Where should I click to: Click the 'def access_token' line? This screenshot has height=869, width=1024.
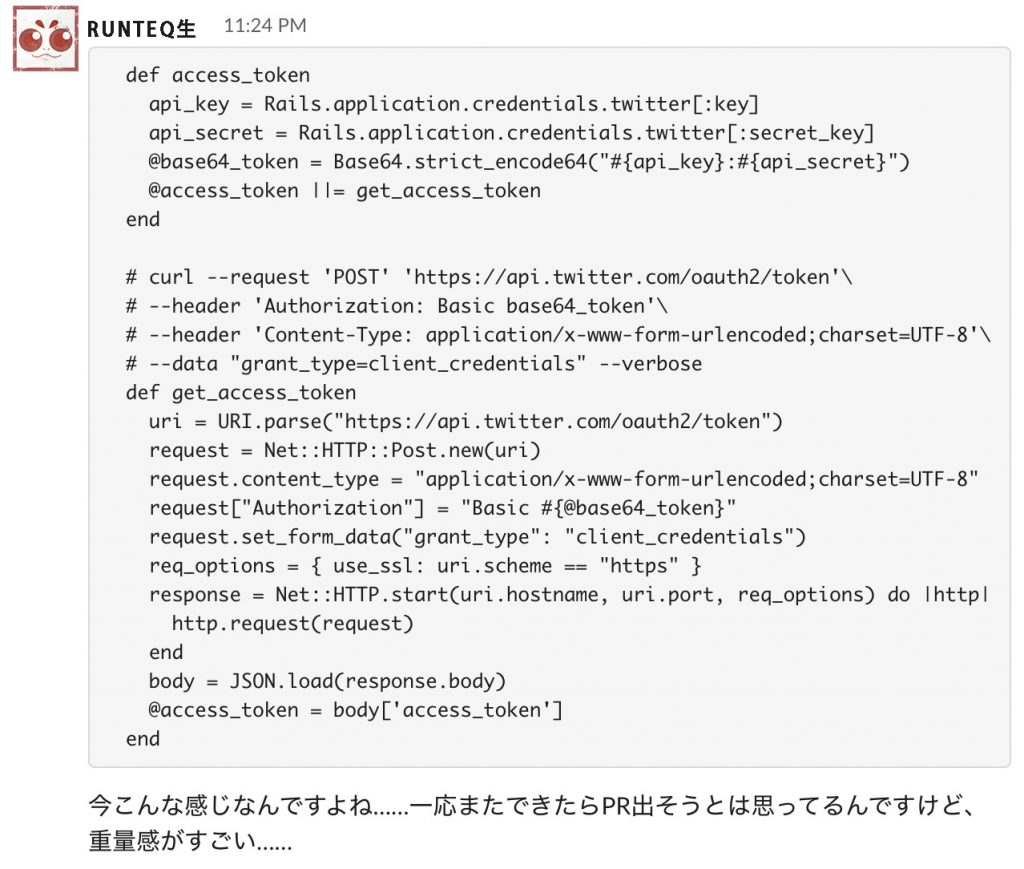[217, 75]
